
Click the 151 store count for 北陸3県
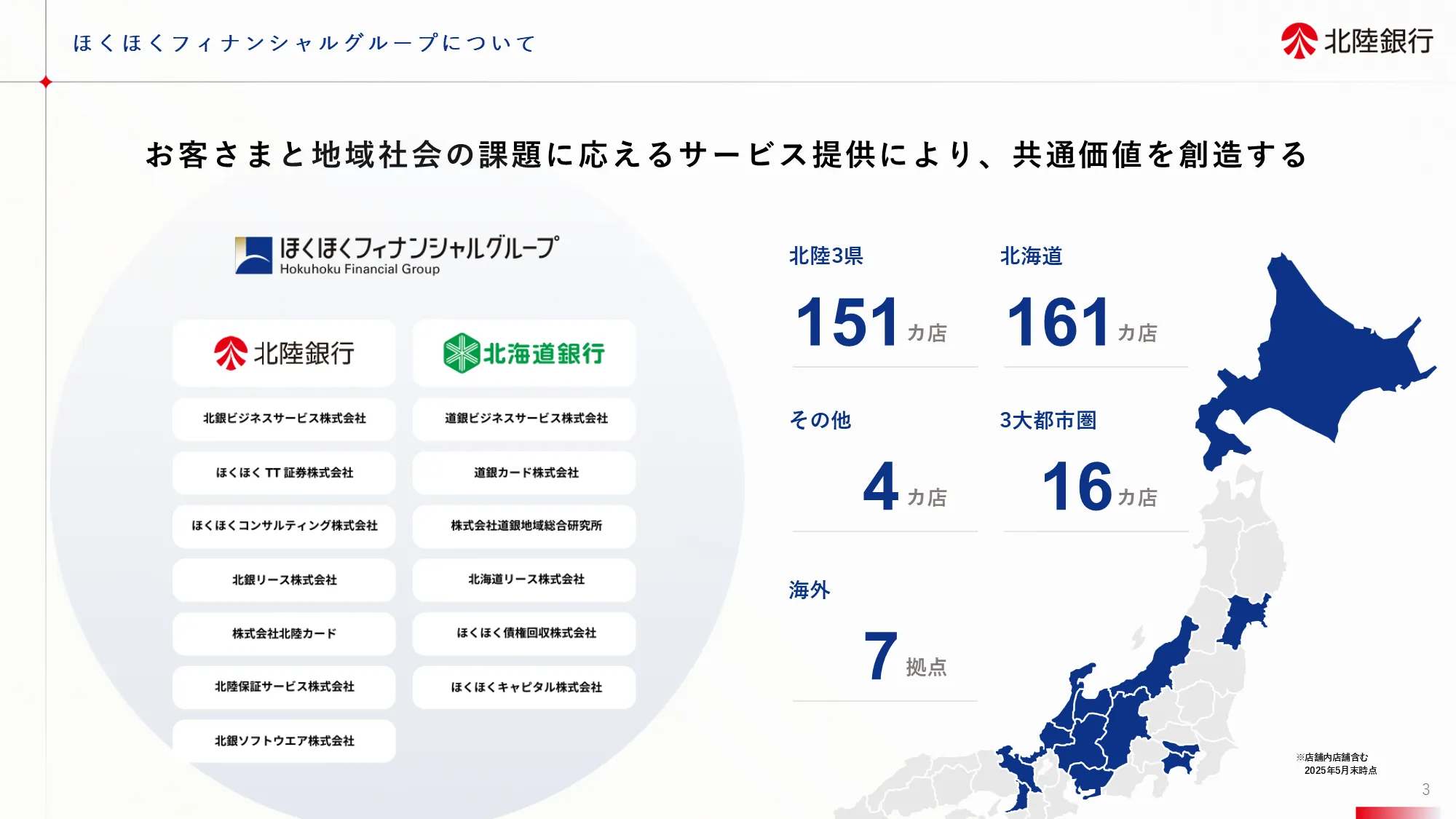[848, 323]
